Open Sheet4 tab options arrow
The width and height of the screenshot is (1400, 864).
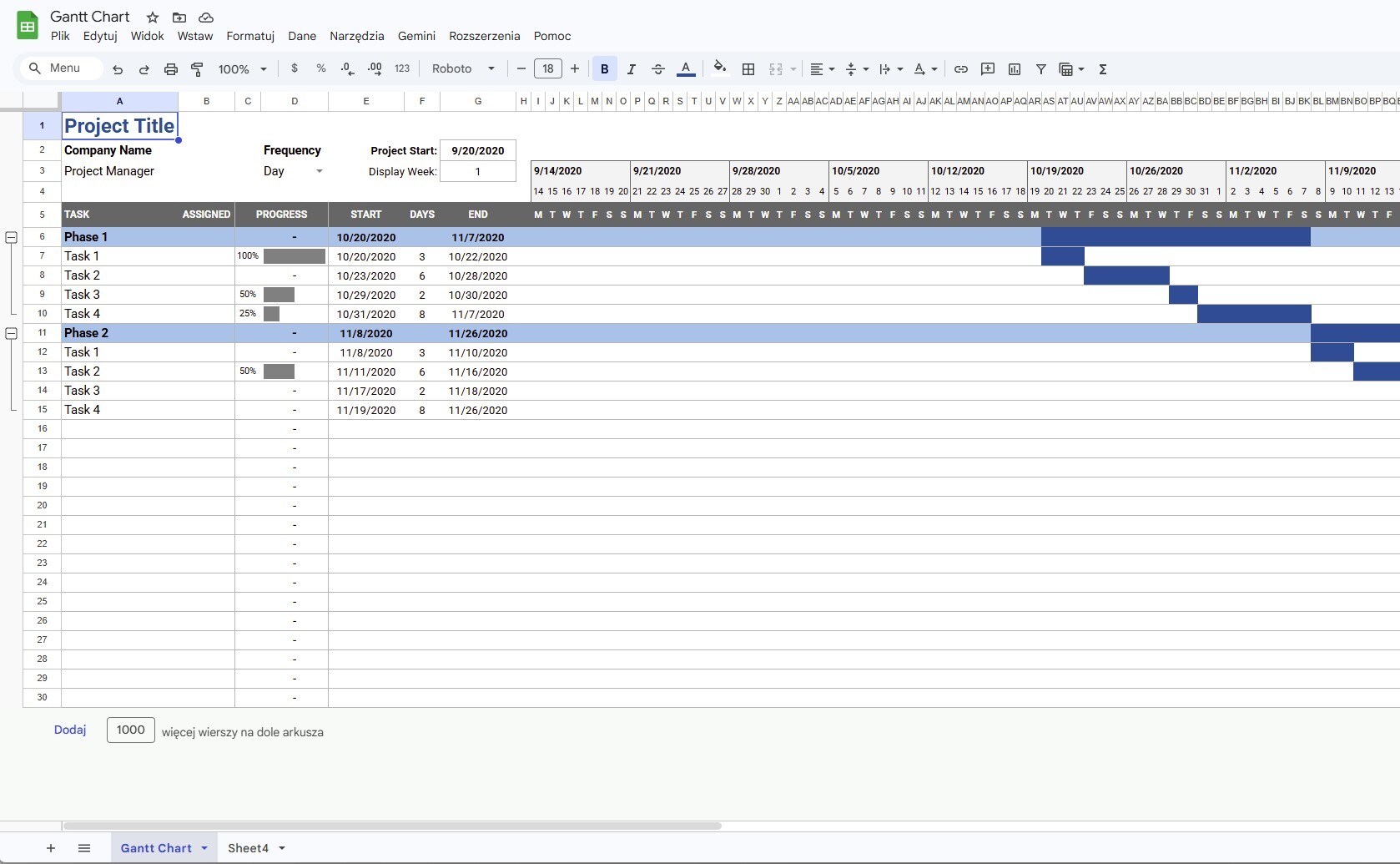point(282,848)
